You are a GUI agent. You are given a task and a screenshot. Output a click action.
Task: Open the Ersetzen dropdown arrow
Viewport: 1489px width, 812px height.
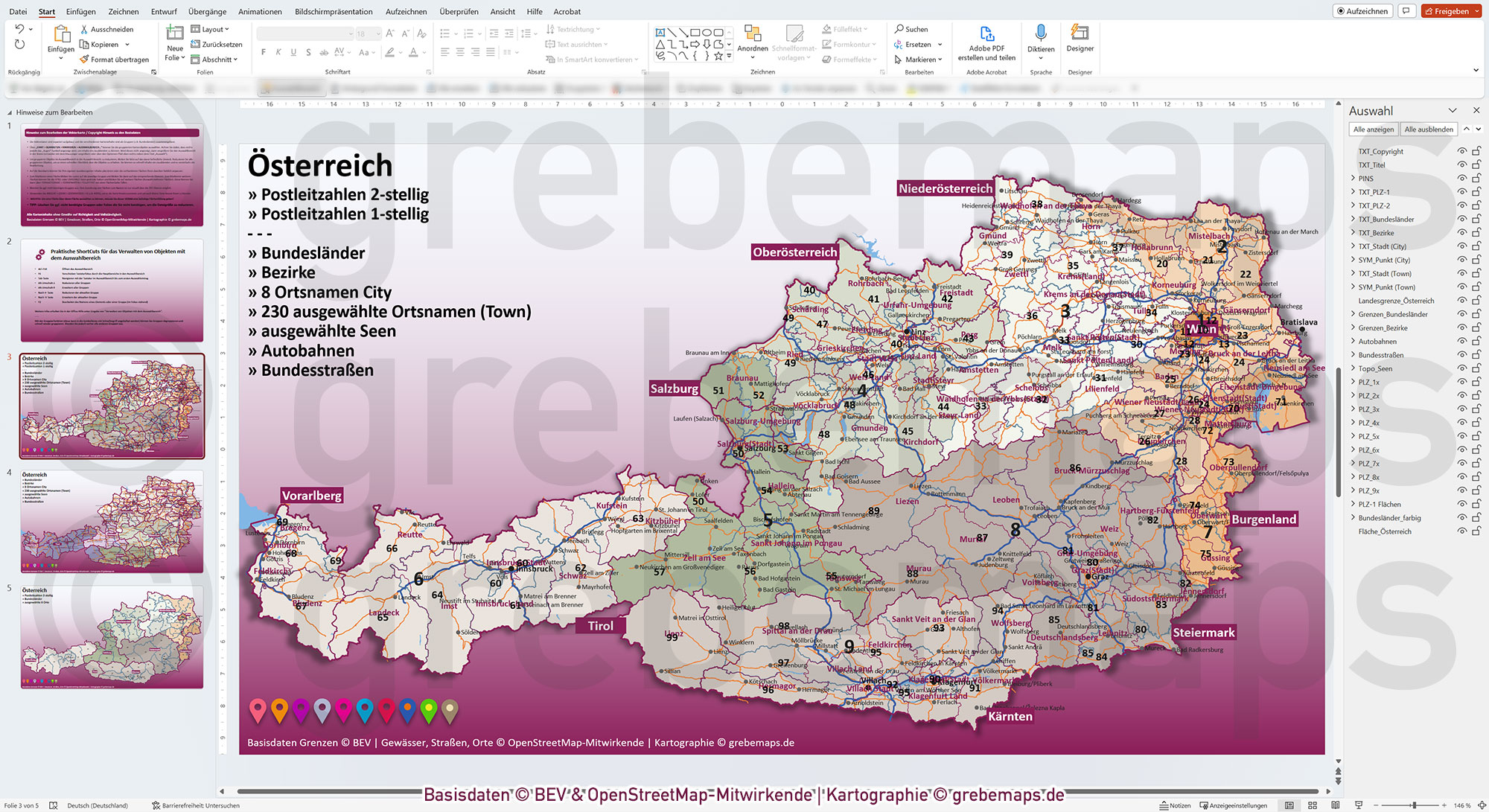pyautogui.click(x=939, y=44)
